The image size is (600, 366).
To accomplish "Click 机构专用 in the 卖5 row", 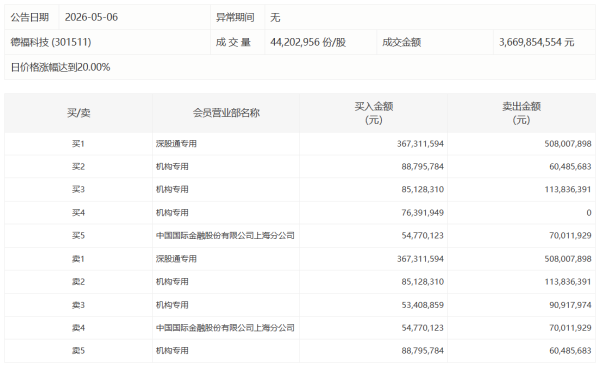I will pos(172,351).
